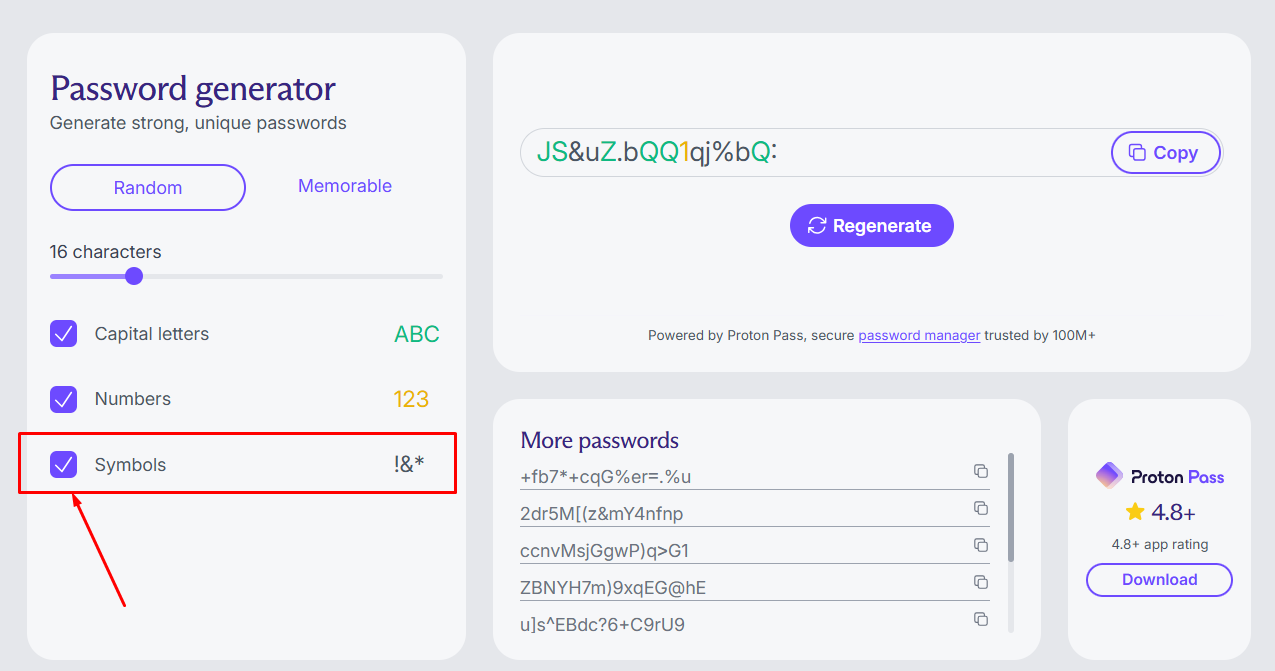Switch to the Memorable tab
The height and width of the screenshot is (671, 1275).
(345, 186)
